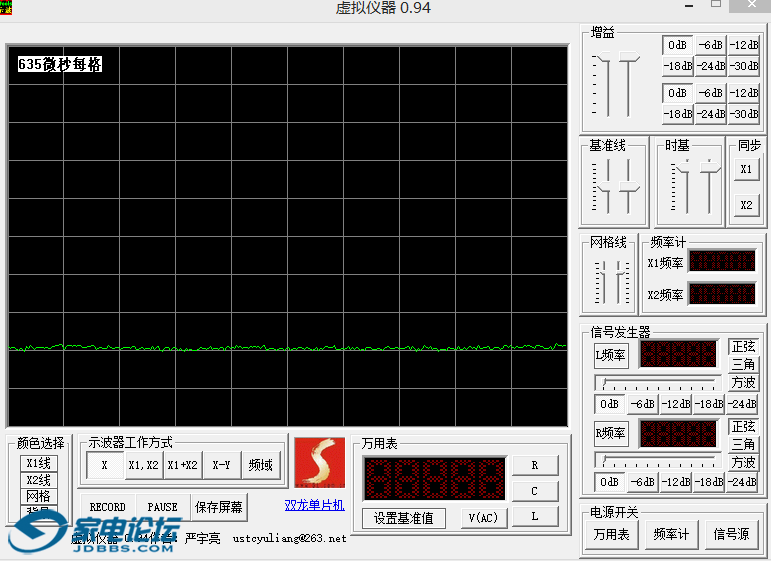771x561 pixels.
Task: Select multimeter C capacitance mode
Action: (x=535, y=491)
